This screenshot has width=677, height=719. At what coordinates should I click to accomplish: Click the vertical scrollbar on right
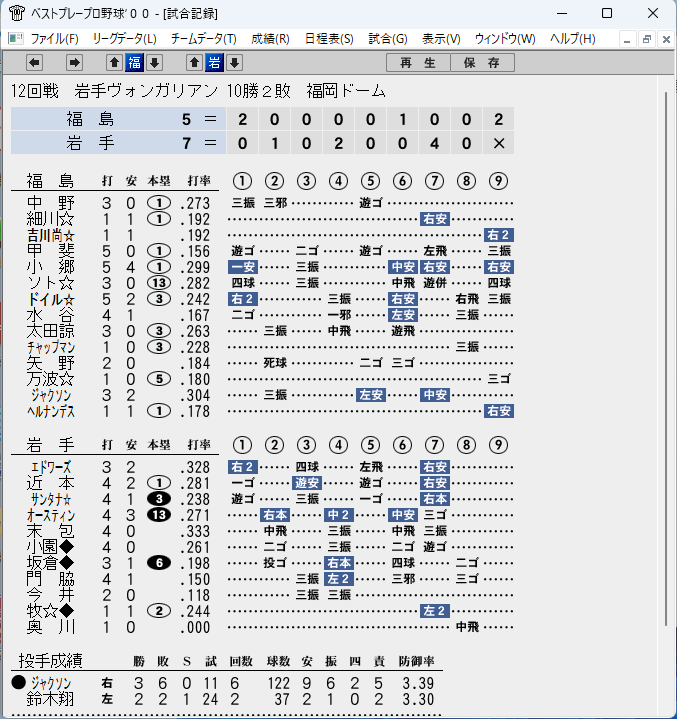(x=666, y=359)
